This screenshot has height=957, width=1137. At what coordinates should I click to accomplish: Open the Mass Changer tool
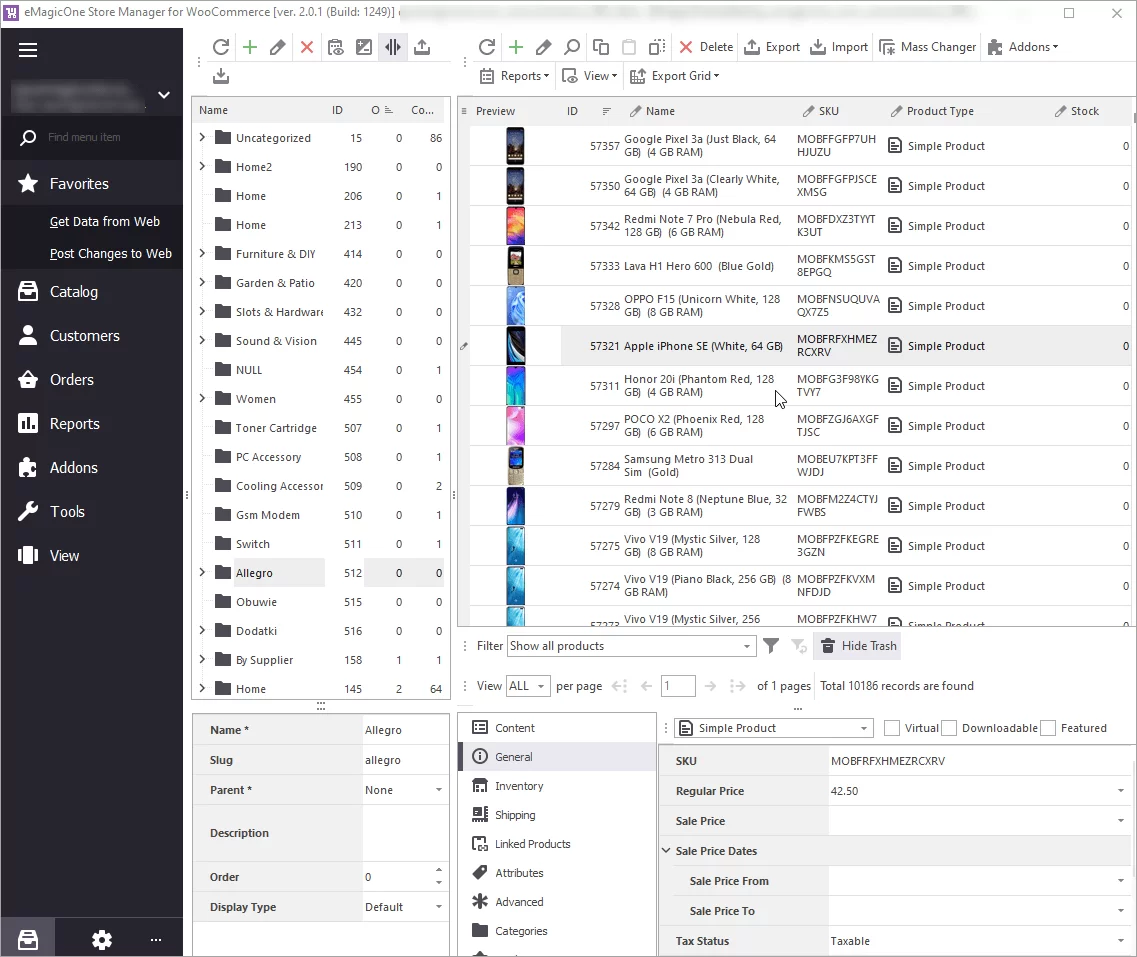pyautogui.click(x=927, y=46)
